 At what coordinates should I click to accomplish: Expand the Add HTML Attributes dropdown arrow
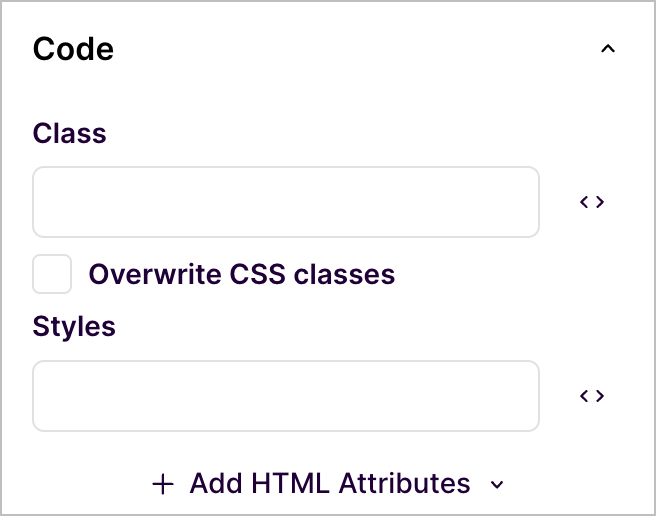click(x=497, y=485)
